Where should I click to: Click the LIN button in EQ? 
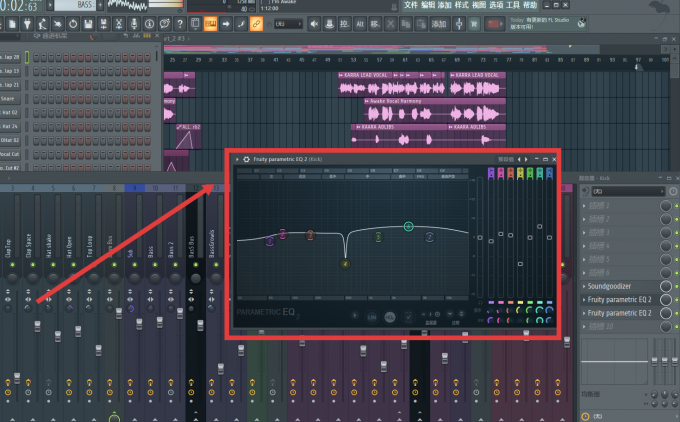tap(372, 317)
